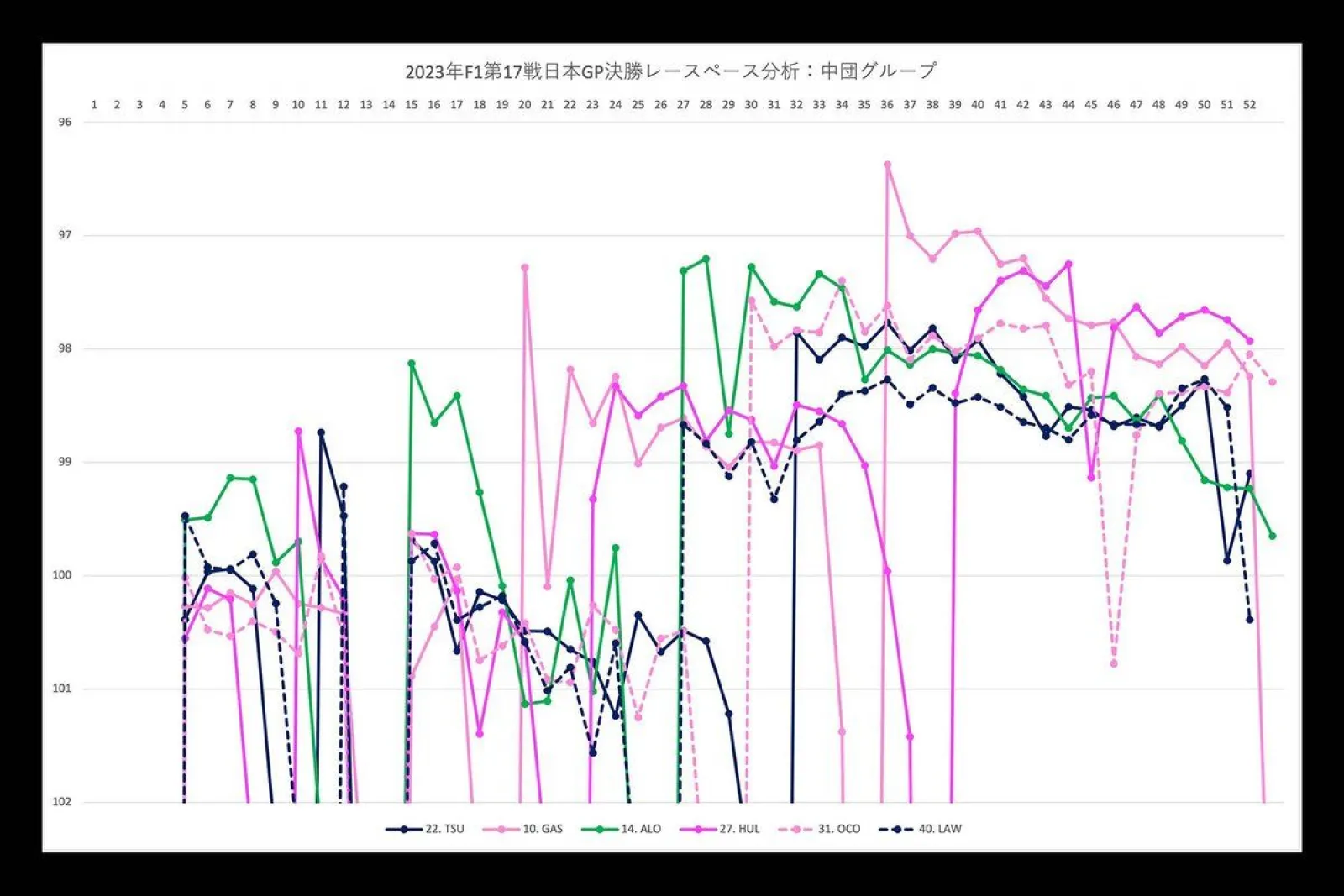The width and height of the screenshot is (1344, 896).
Task: Click HUL data point at lap 10 spike
Action: tap(298, 431)
